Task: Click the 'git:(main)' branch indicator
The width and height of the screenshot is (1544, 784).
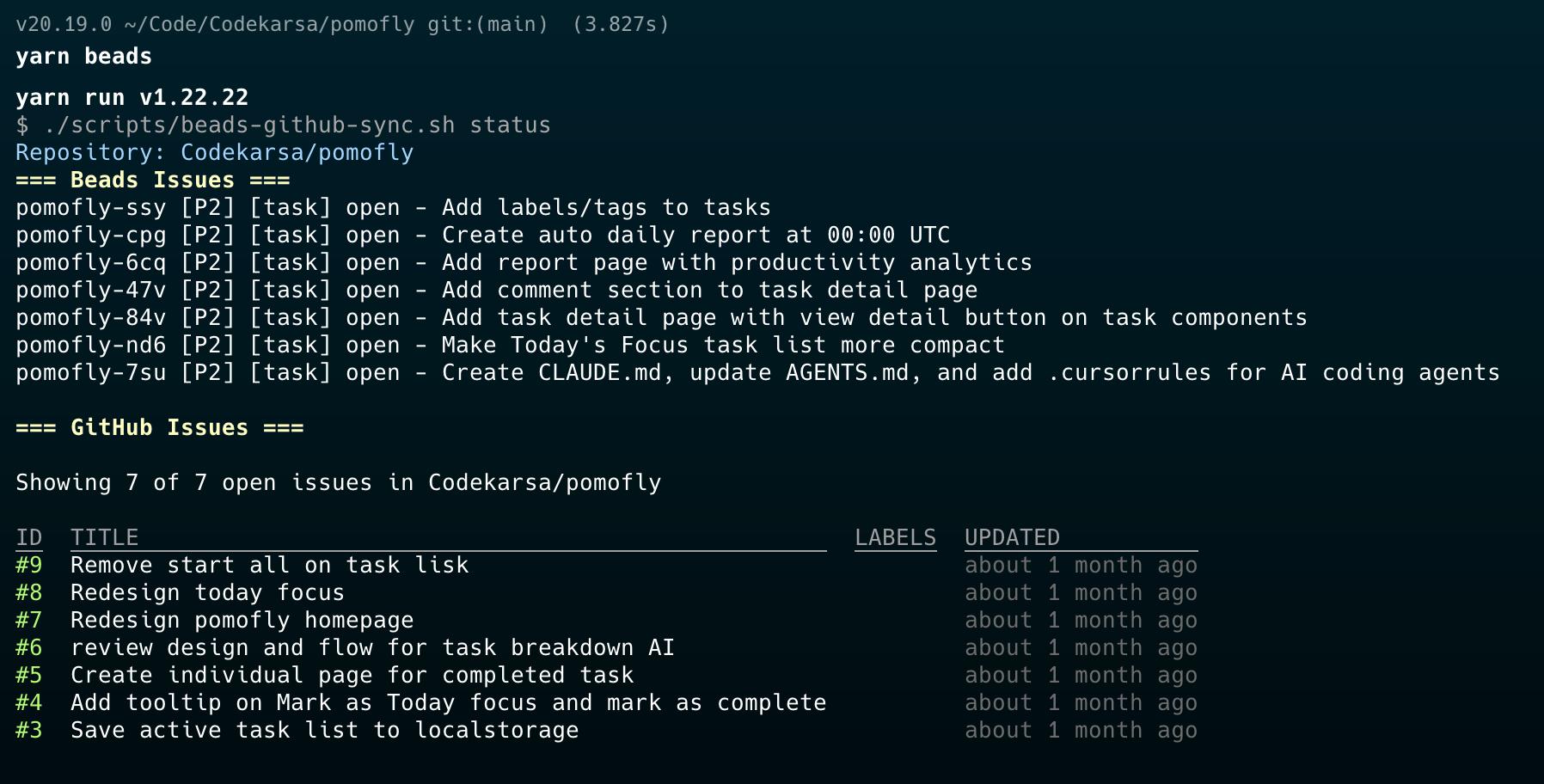Action: point(488,24)
